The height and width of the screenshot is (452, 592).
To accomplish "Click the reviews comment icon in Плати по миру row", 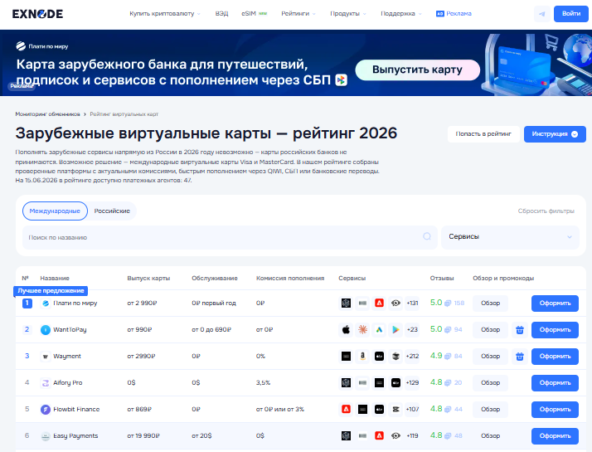I will (x=448, y=303).
